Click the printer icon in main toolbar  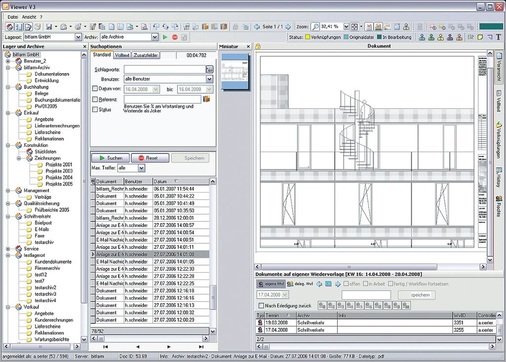63,27
